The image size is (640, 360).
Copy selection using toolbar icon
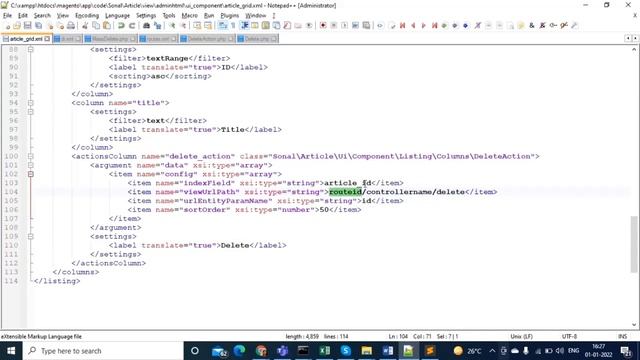(x=96, y=26)
